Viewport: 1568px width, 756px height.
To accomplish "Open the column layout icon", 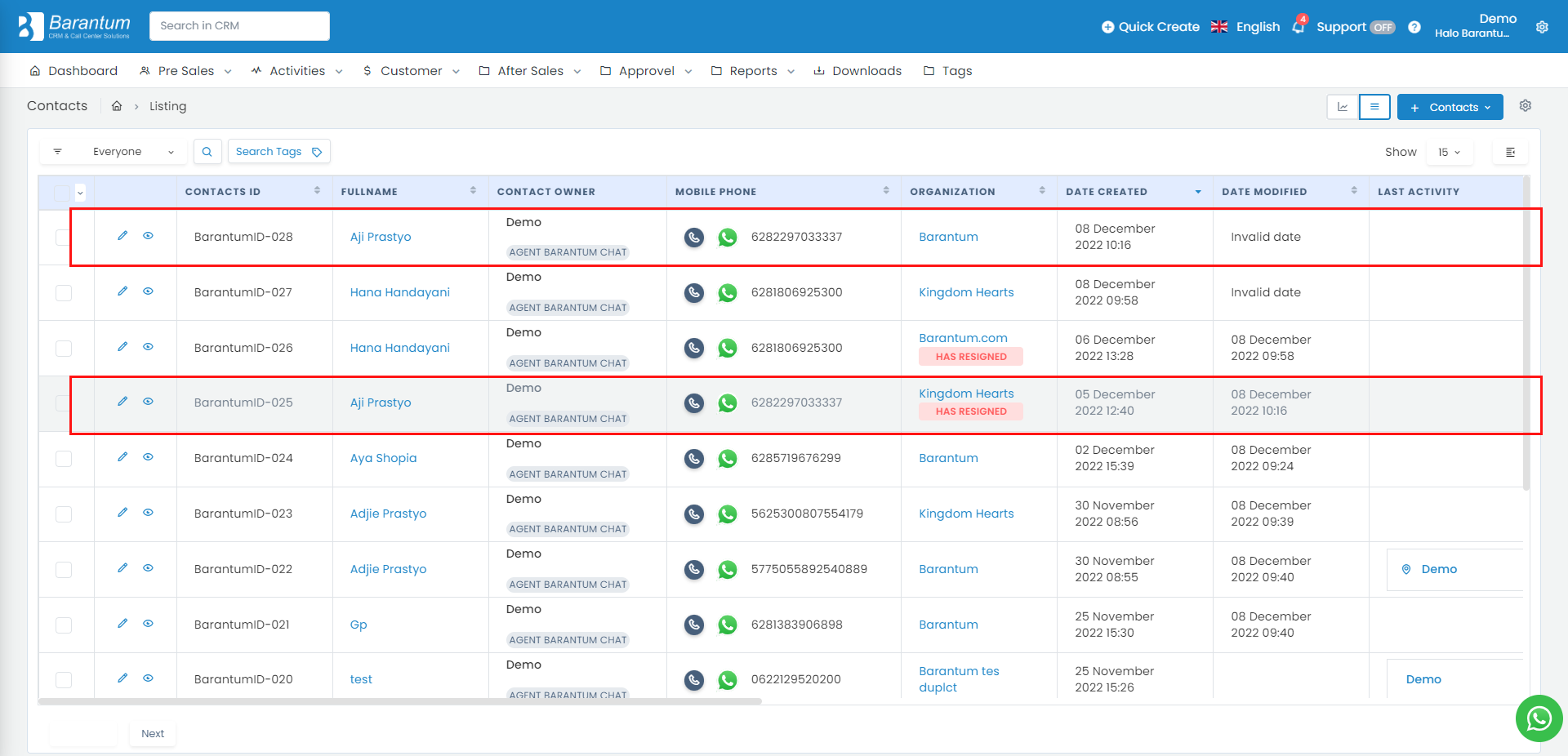I will (x=1511, y=153).
